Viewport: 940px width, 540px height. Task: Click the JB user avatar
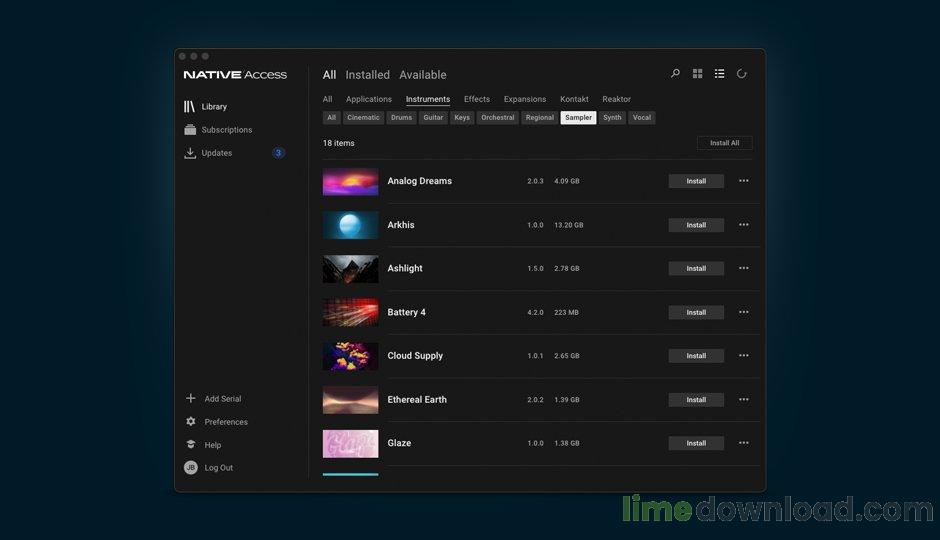(191, 467)
